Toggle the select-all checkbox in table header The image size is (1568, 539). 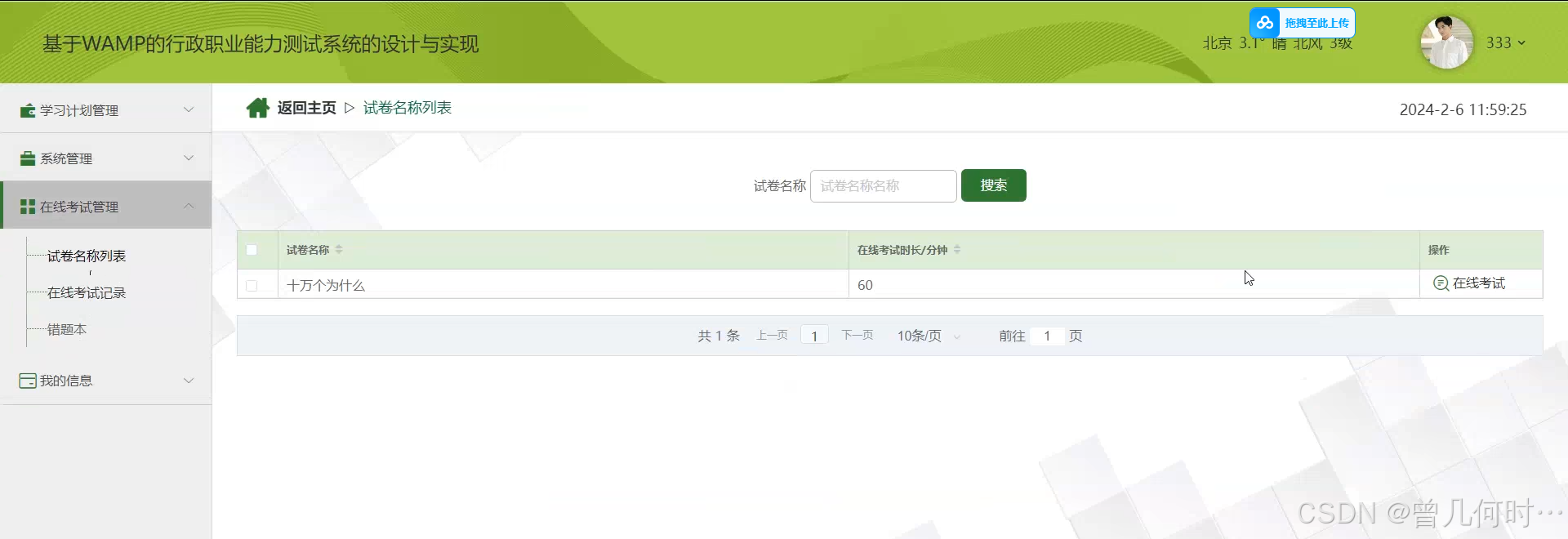click(252, 250)
